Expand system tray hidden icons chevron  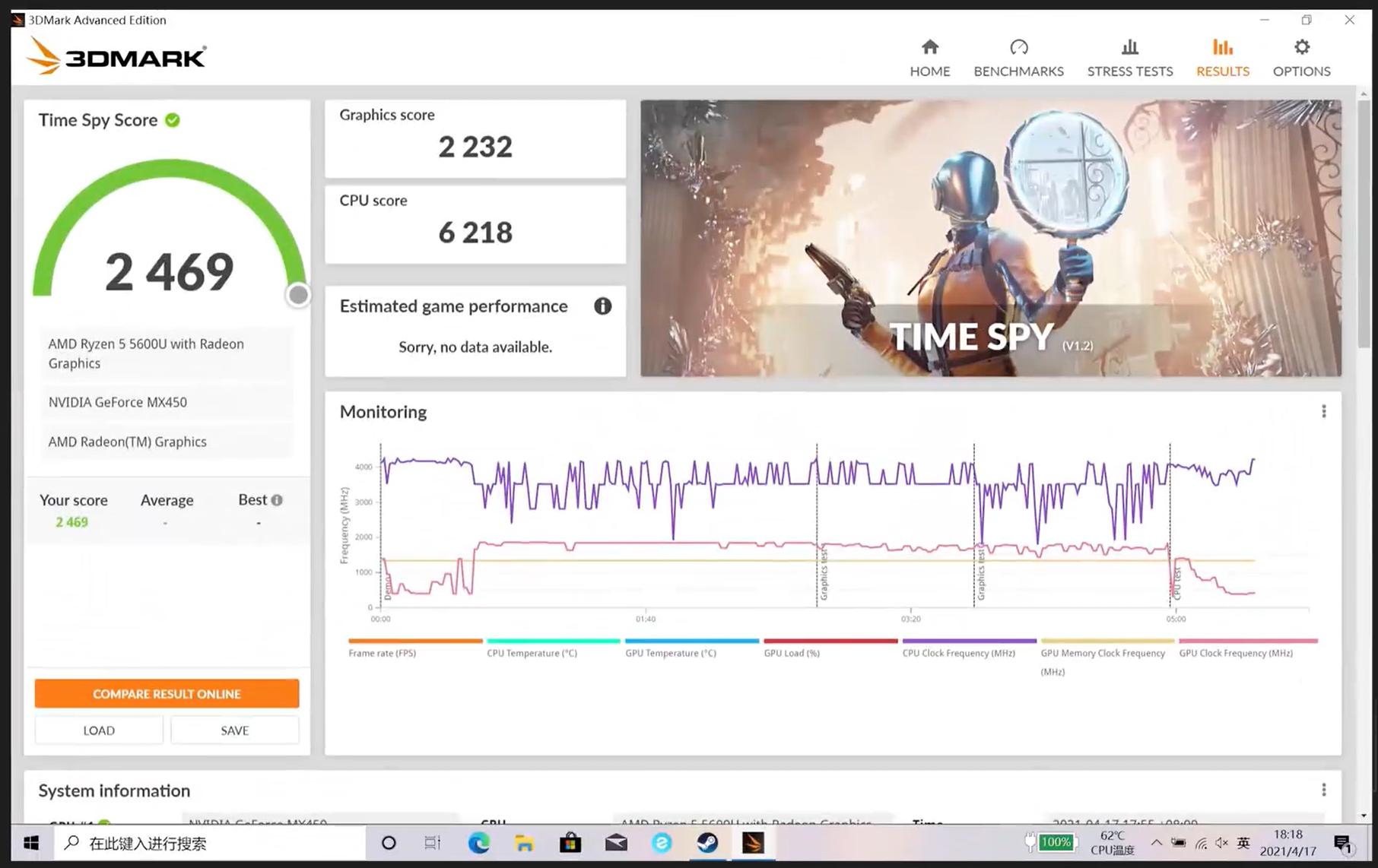(x=1156, y=843)
